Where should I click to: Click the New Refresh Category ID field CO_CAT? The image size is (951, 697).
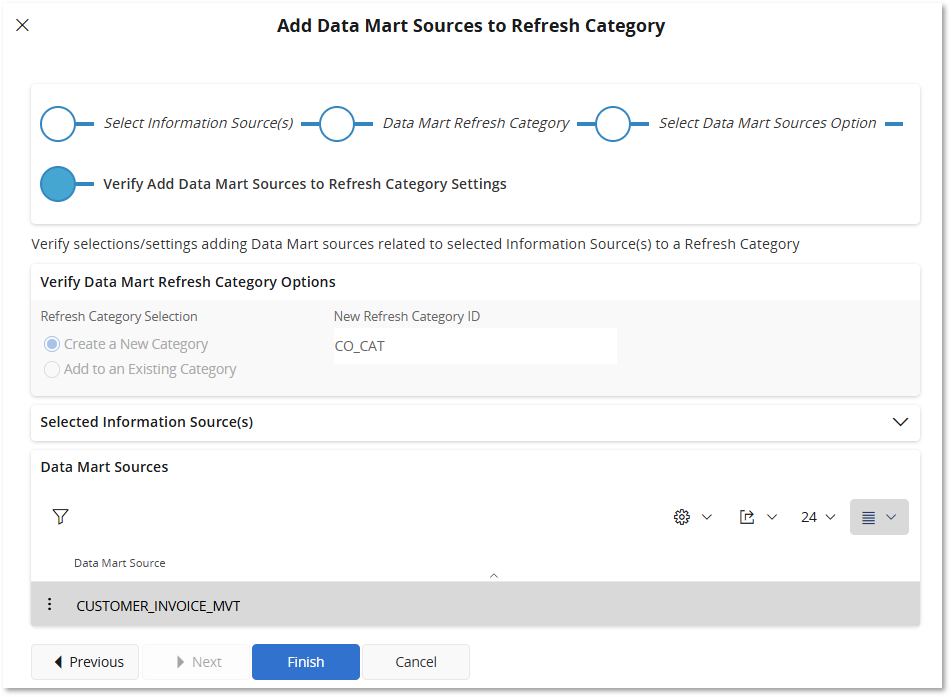point(475,346)
